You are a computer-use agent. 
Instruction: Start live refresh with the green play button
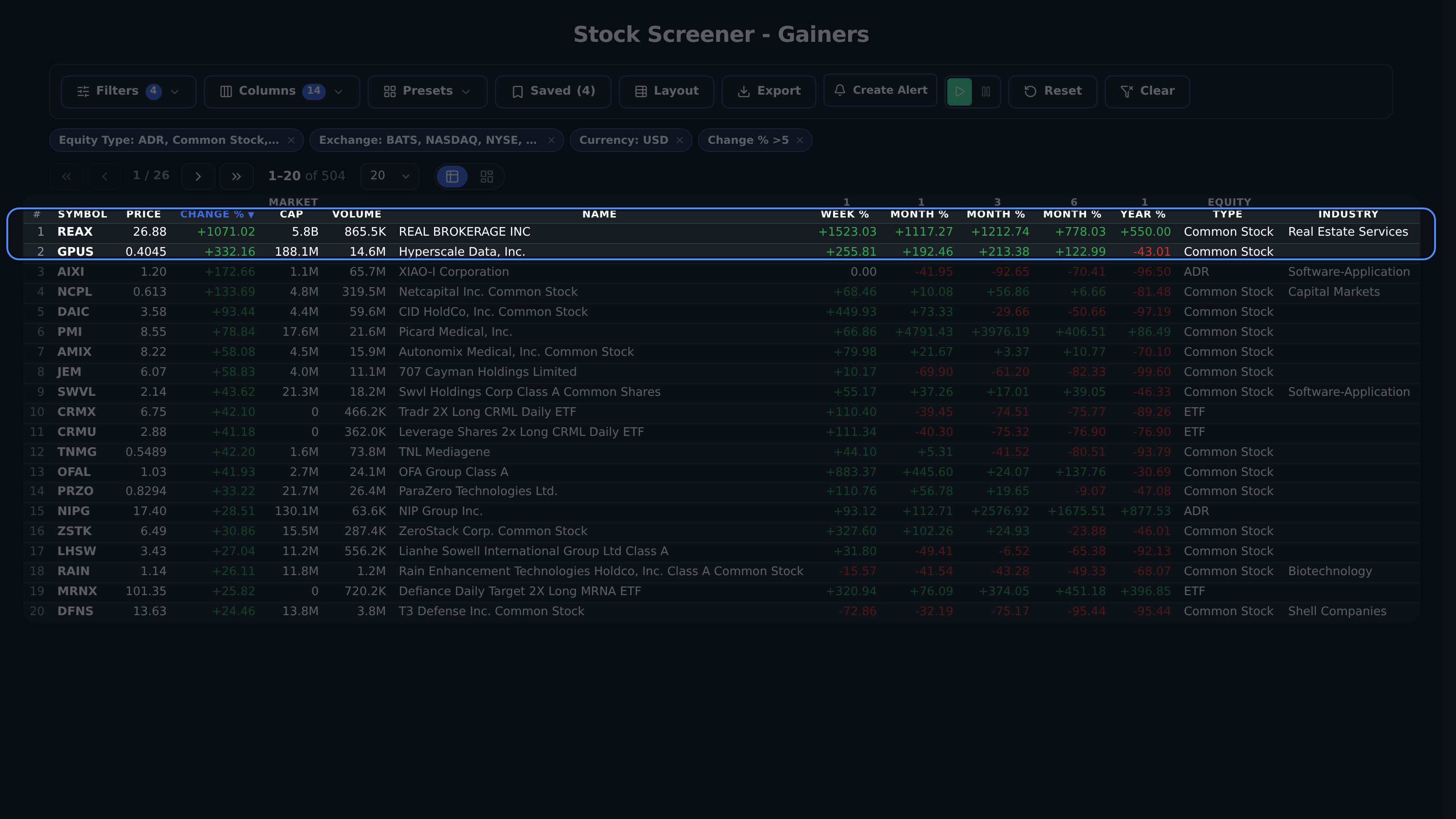coord(959,91)
